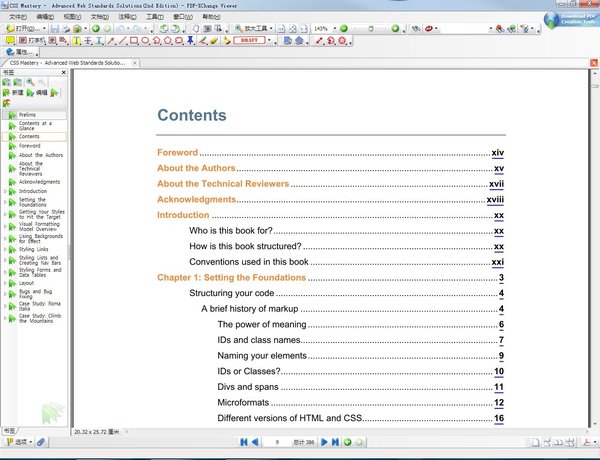Select the Arrow drawing tool
This screenshot has width=600, height=460.
(111, 40)
